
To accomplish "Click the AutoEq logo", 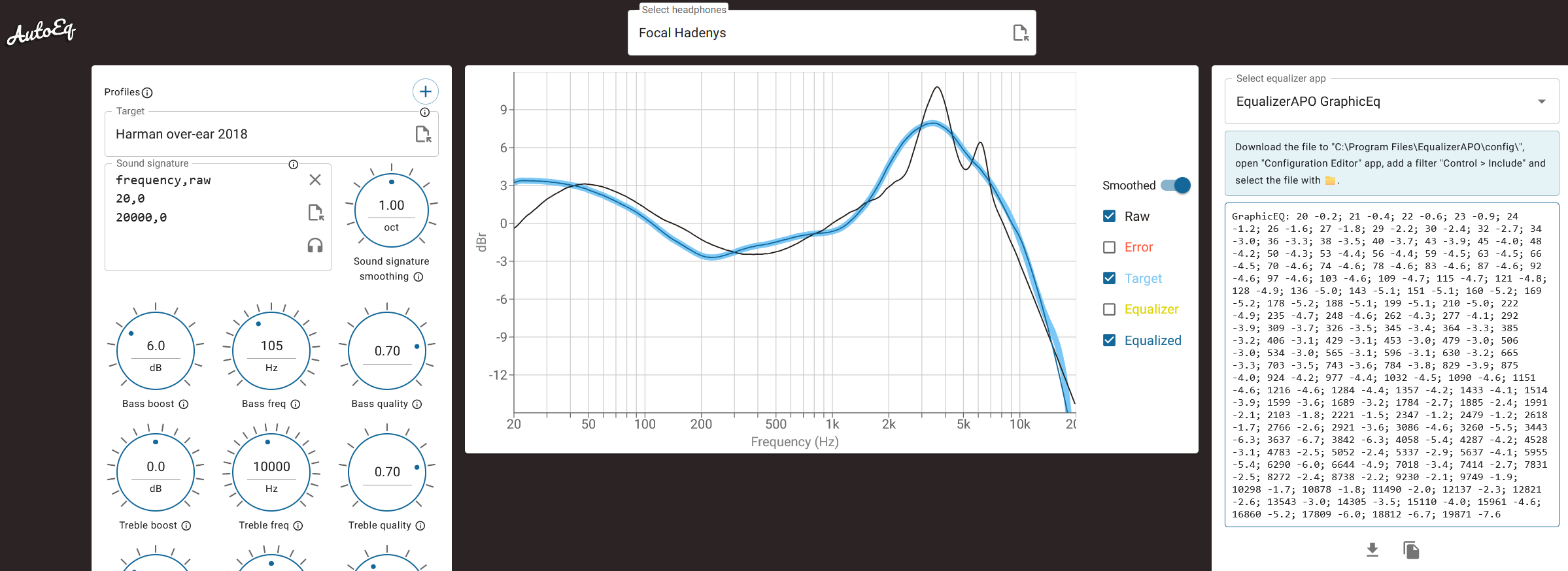I will [41, 31].
